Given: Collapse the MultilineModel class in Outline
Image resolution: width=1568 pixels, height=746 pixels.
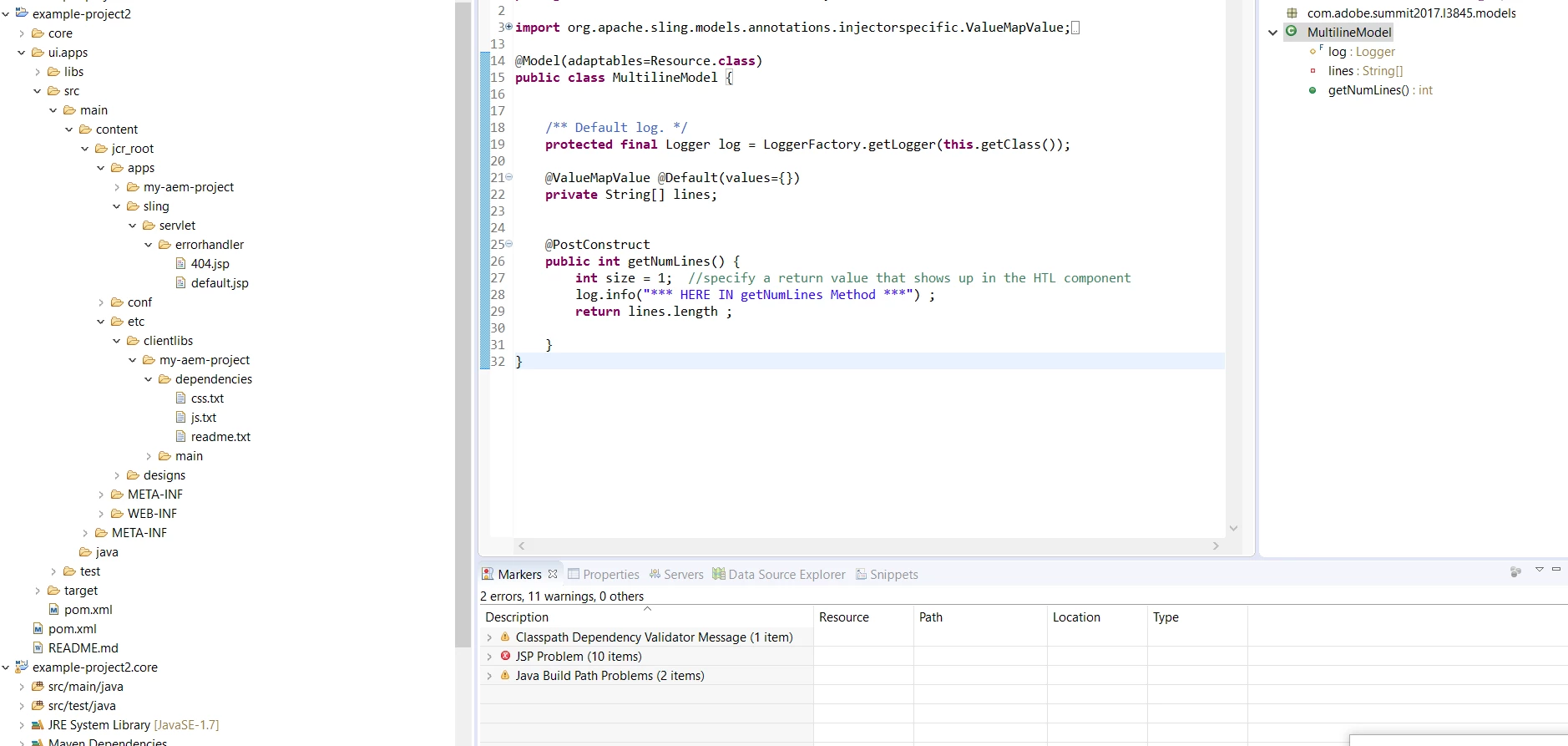Looking at the screenshot, I should coord(1273,33).
